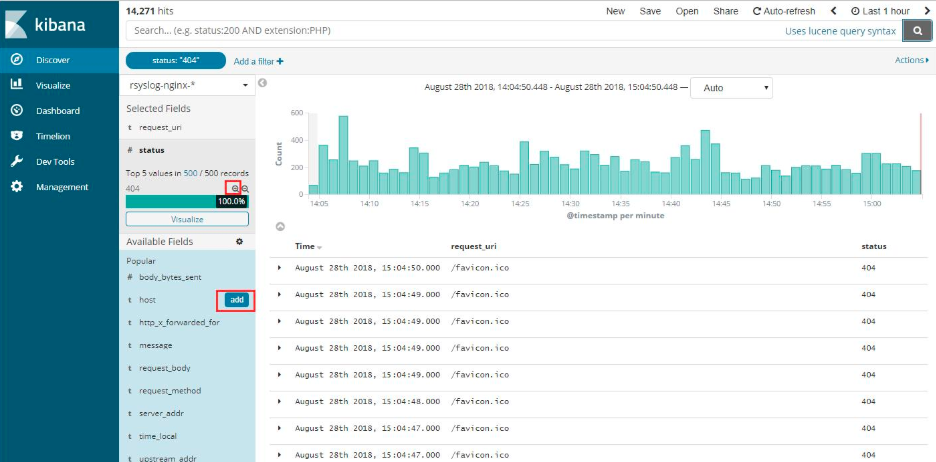The image size is (936, 462).
Task: Click the Visualize bar-chart icon
Action: 17,85
